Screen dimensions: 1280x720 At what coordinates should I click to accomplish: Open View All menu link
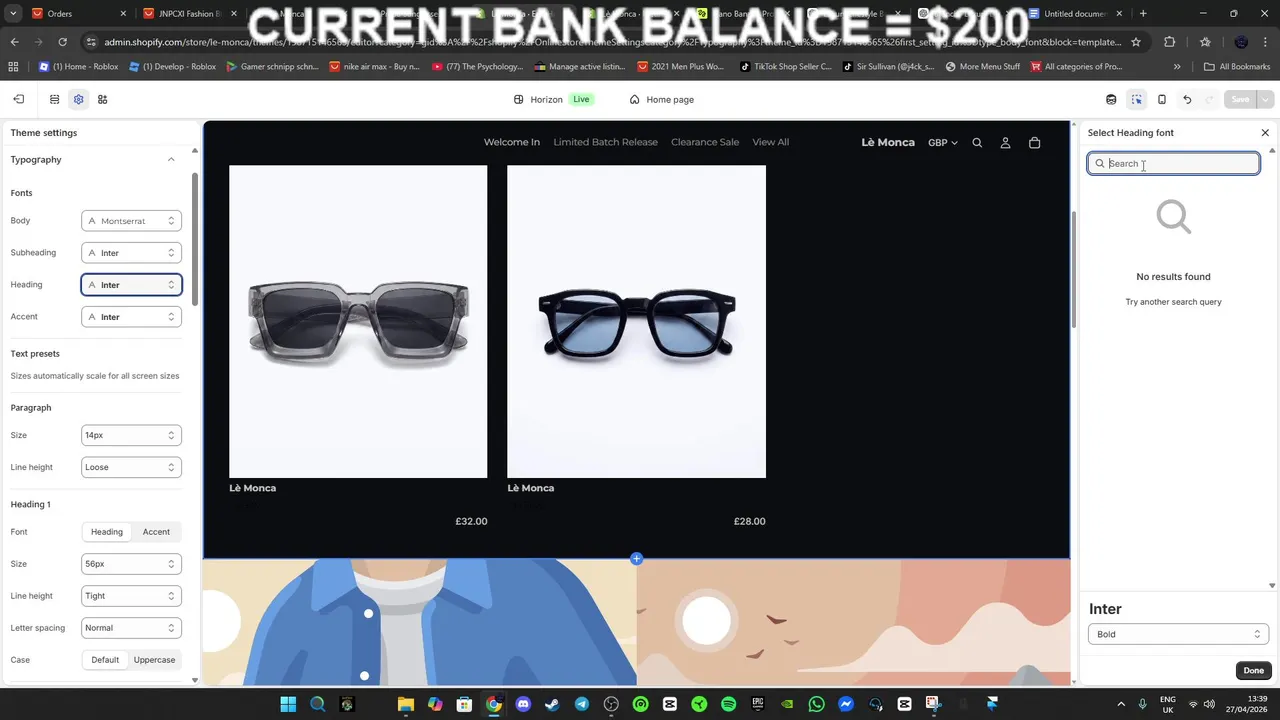[x=770, y=142]
